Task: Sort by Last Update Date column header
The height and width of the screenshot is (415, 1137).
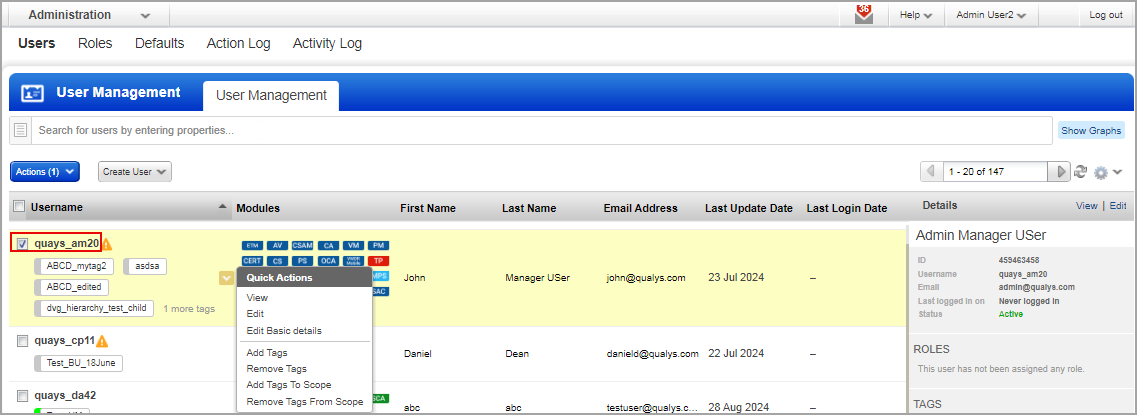Action: pyautogui.click(x=748, y=208)
